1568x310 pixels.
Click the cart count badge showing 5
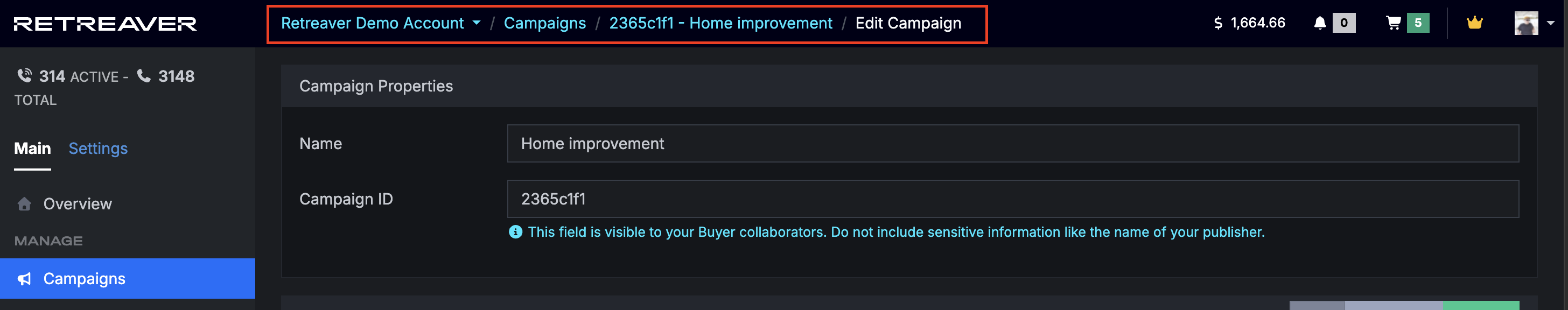[x=1418, y=23]
